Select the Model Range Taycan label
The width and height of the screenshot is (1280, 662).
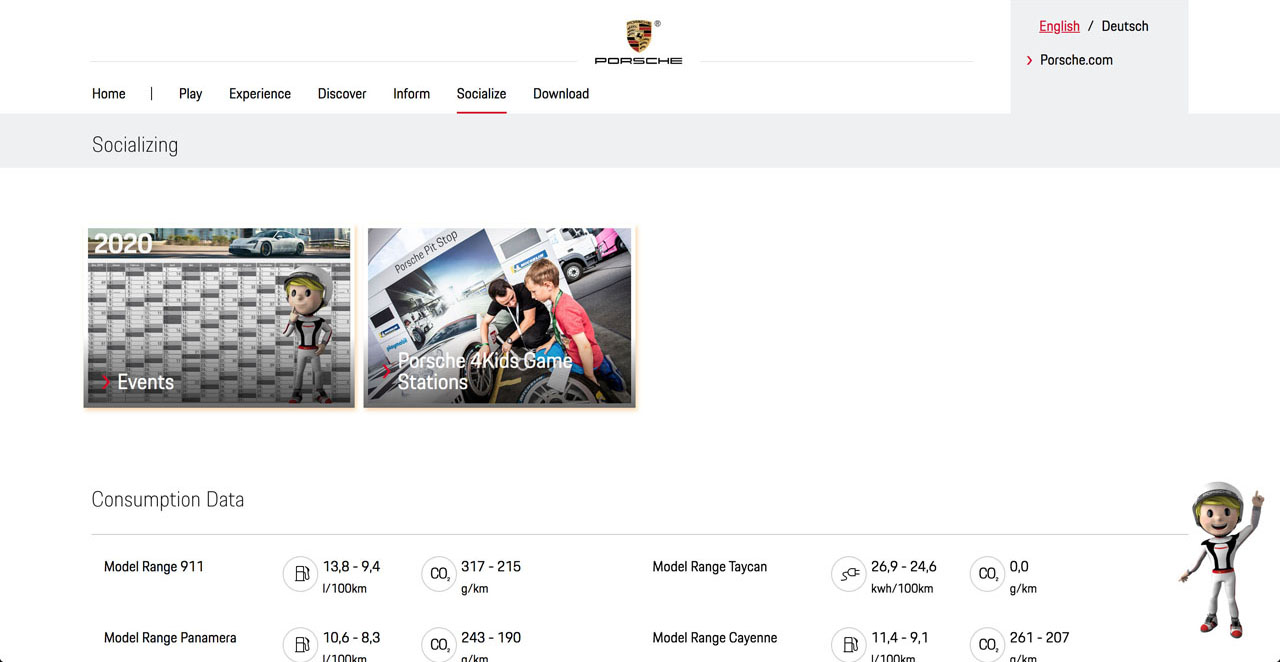click(x=710, y=567)
